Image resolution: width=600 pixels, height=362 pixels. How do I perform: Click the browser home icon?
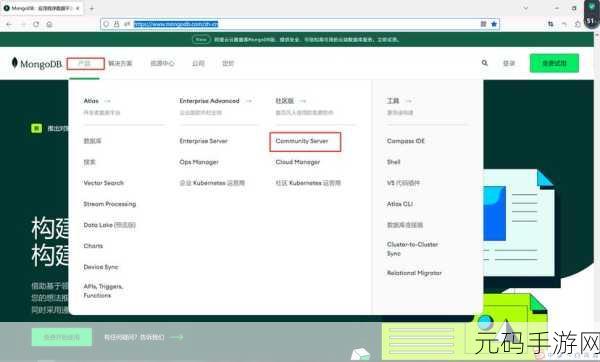pyautogui.click(x=49, y=24)
